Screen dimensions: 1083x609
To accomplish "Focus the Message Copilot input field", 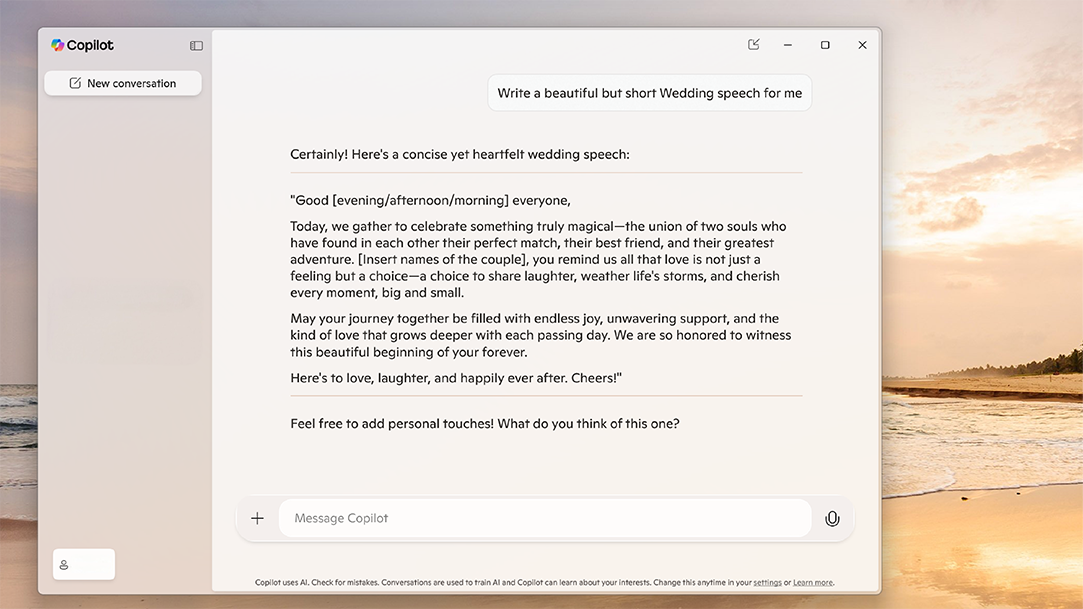I will [545, 518].
